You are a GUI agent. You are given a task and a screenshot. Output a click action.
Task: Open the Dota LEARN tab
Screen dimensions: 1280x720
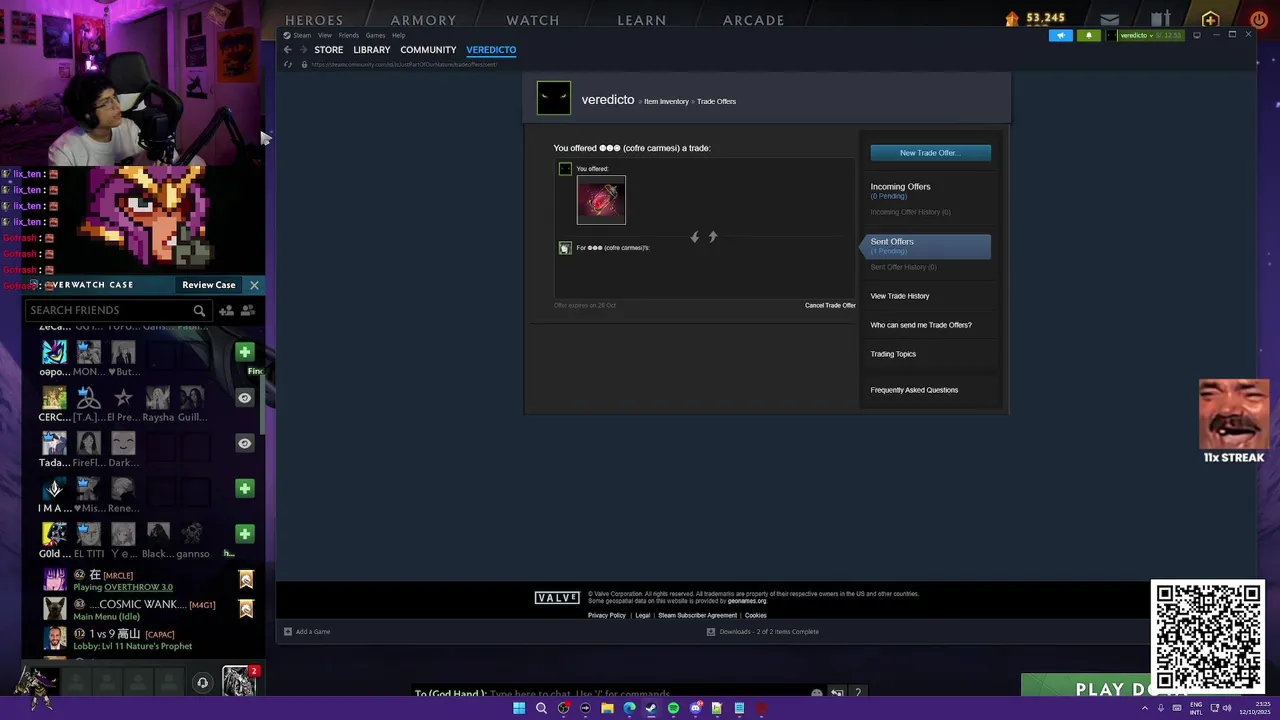tap(642, 20)
